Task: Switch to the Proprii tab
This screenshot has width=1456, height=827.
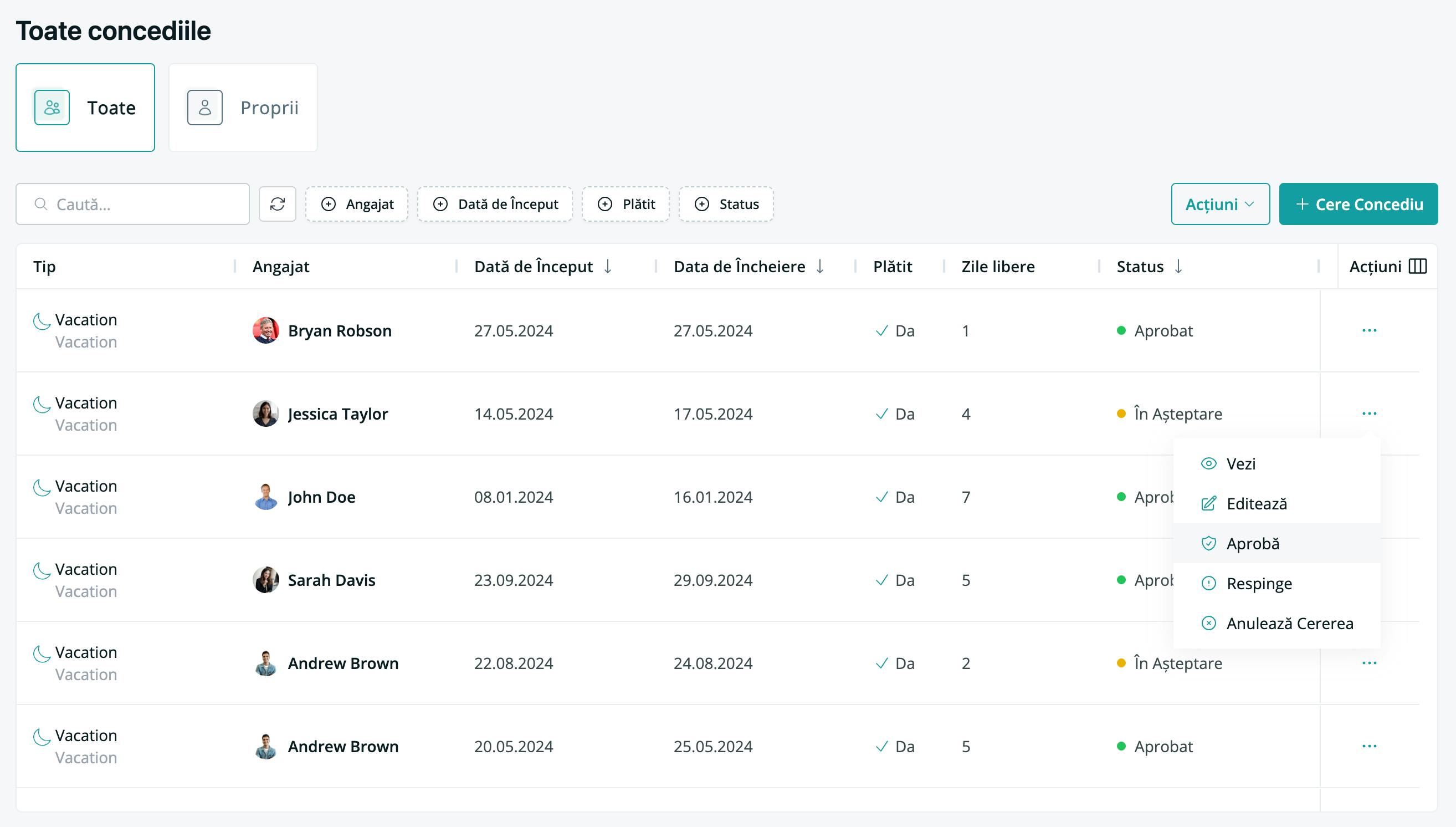Action: tap(243, 108)
